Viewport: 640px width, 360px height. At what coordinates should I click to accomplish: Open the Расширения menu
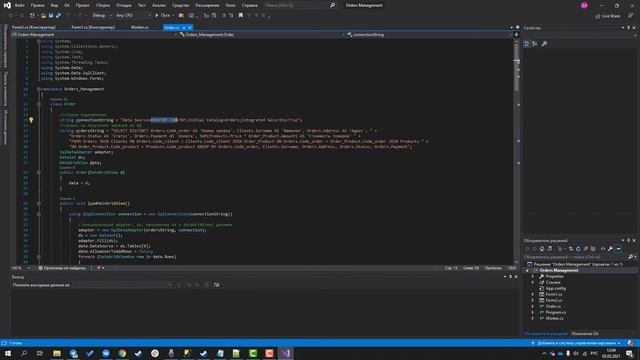click(x=207, y=5)
